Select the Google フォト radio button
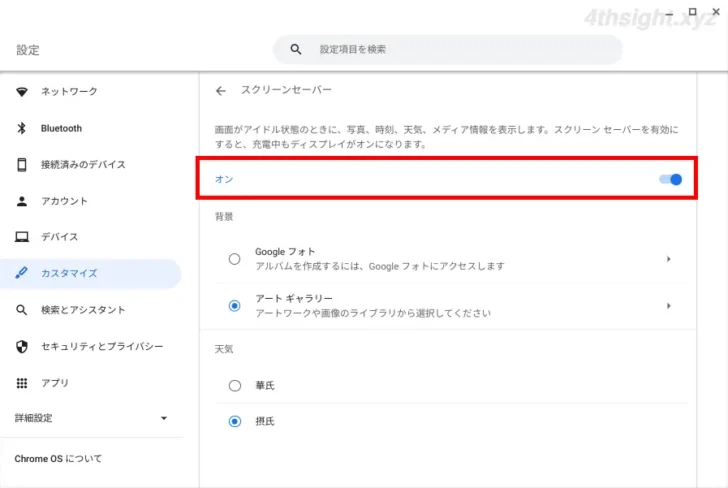The height and width of the screenshot is (488, 728). 234,259
